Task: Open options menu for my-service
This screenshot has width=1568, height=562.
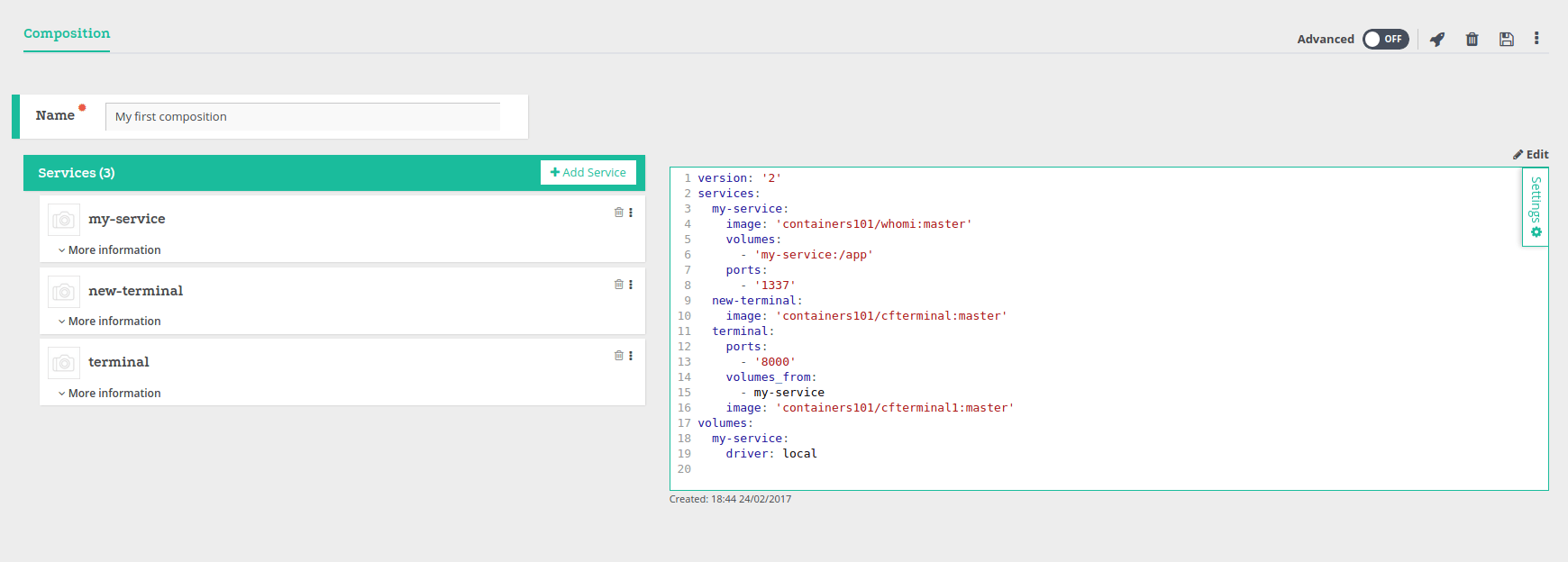Action: pyautogui.click(x=631, y=213)
